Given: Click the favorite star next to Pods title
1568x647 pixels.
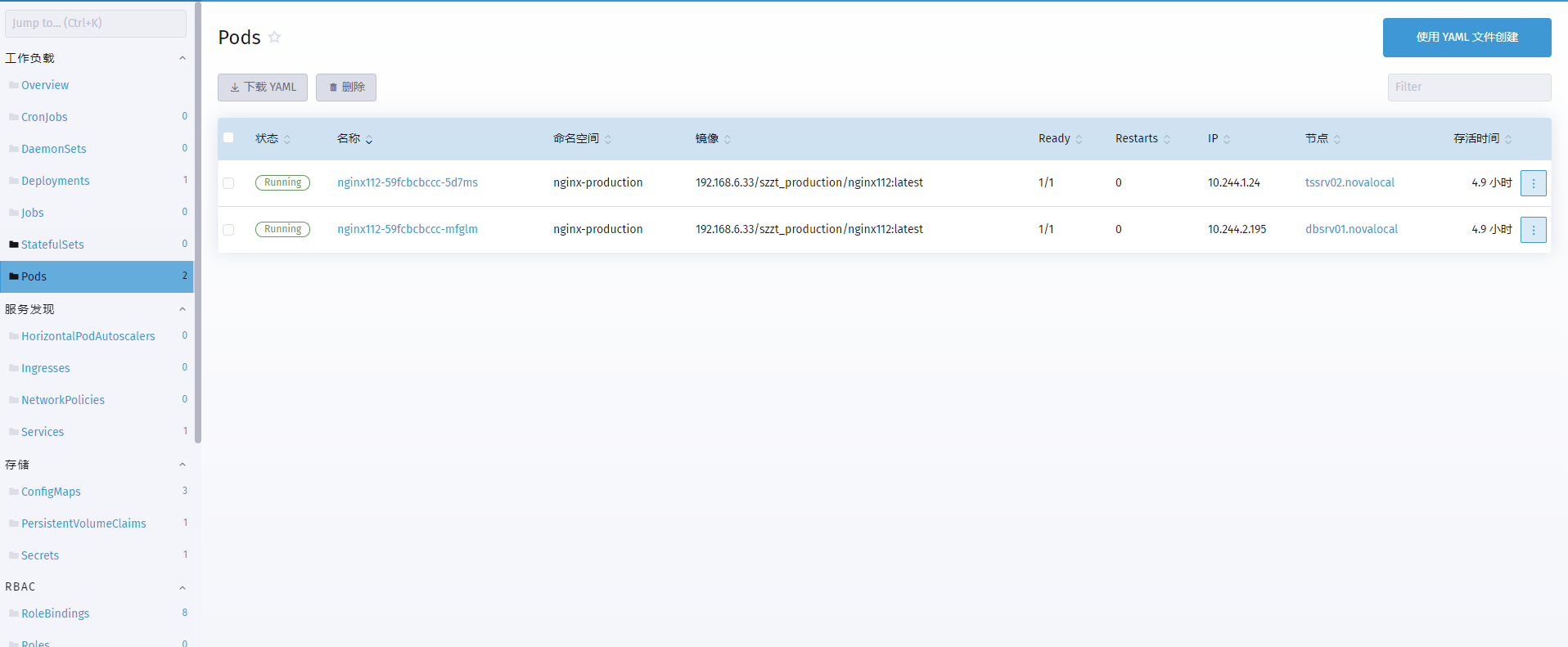Looking at the screenshot, I should [x=275, y=37].
